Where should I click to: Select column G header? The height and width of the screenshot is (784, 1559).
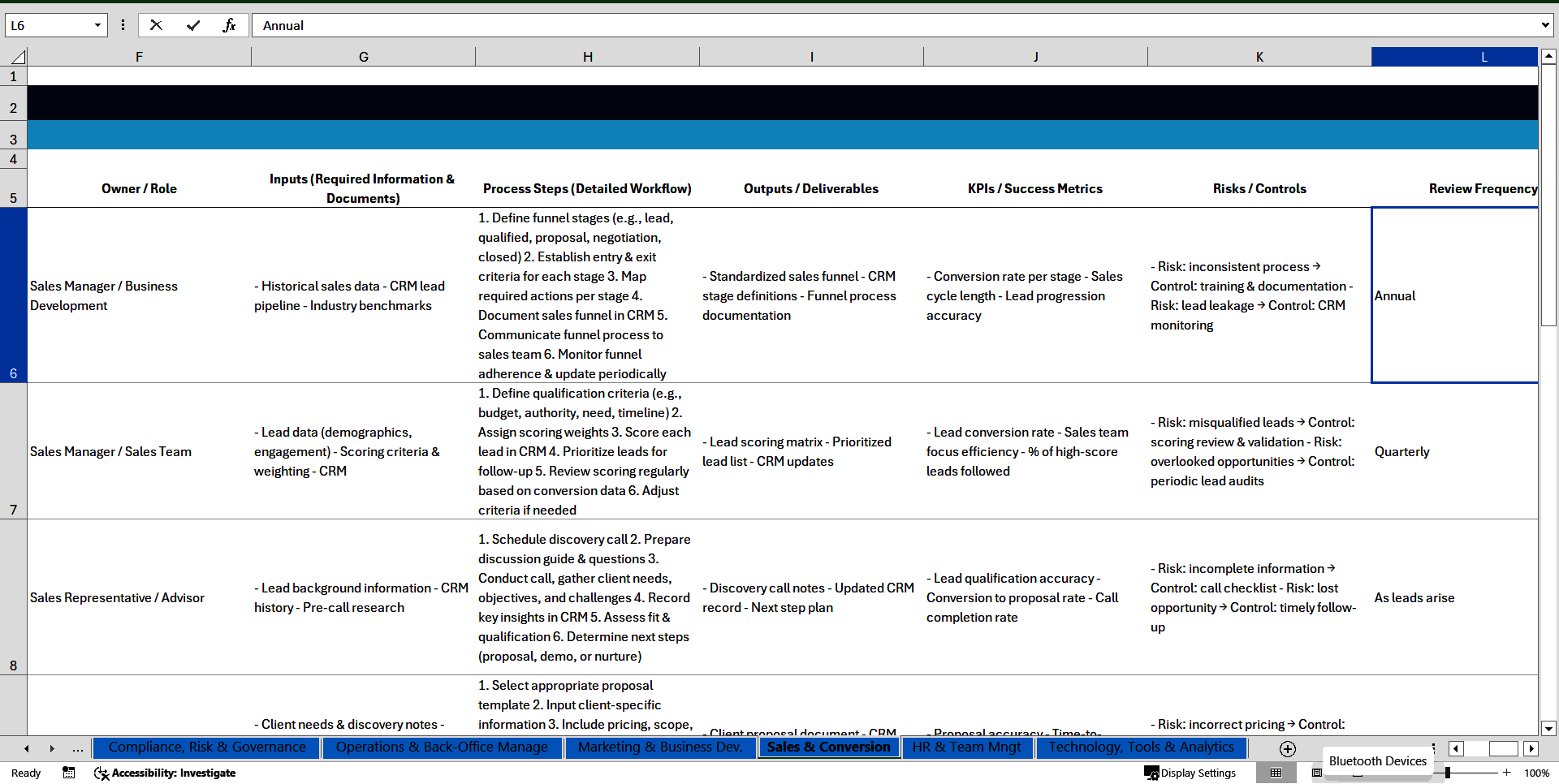pyautogui.click(x=363, y=57)
